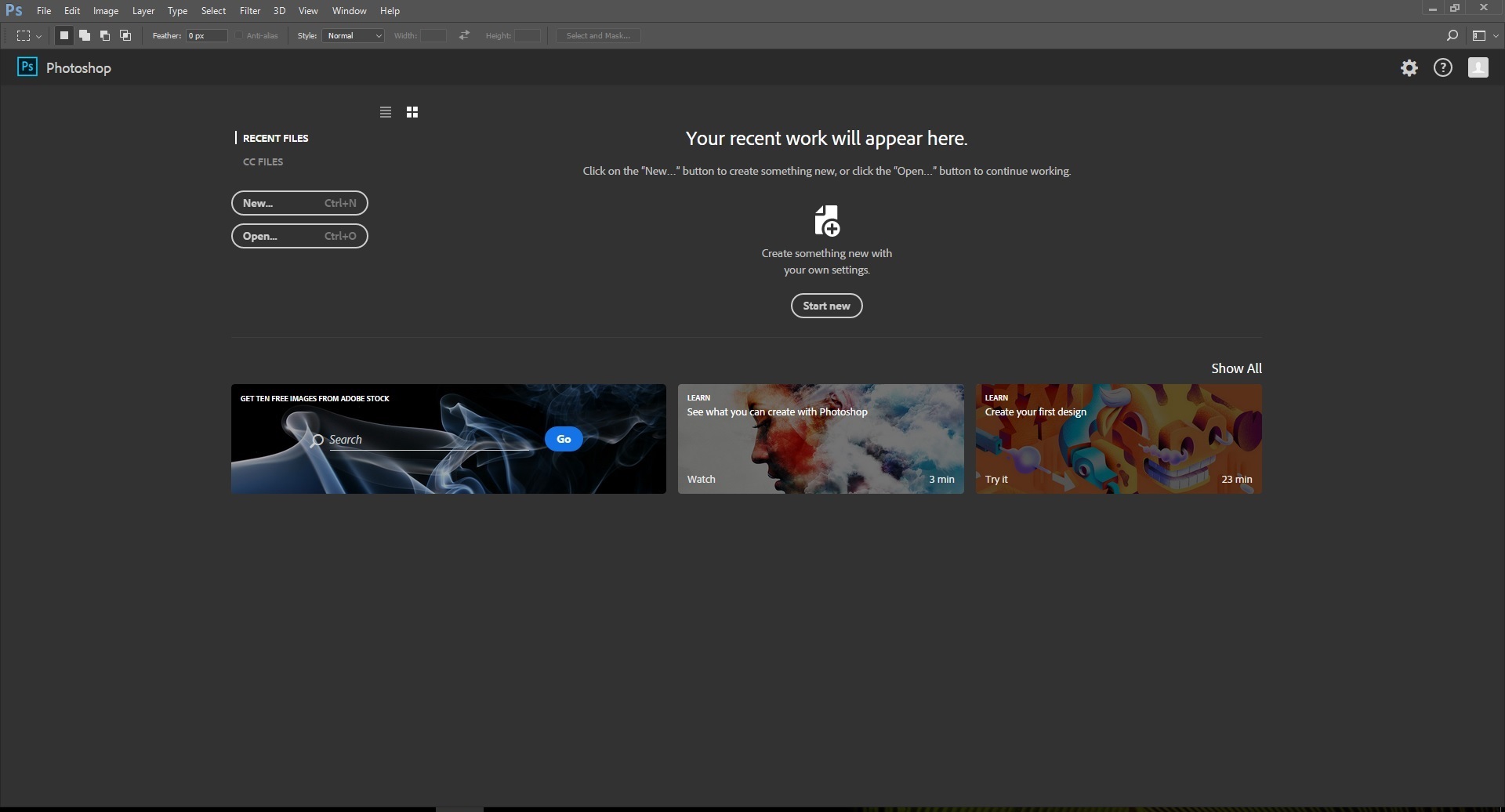Click the Watch link on Learn card
The image size is (1505, 812).
pos(702,479)
